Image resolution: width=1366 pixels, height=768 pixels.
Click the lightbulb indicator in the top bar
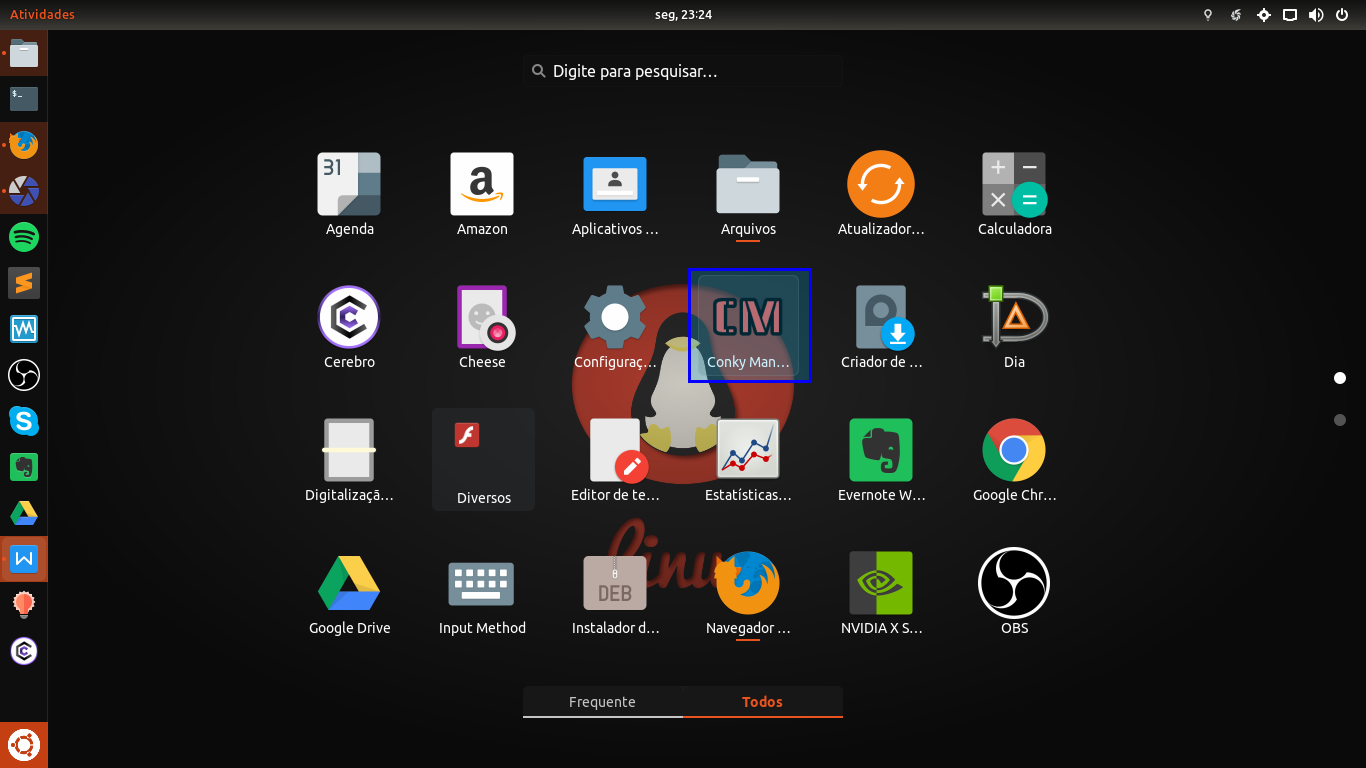click(x=1208, y=15)
